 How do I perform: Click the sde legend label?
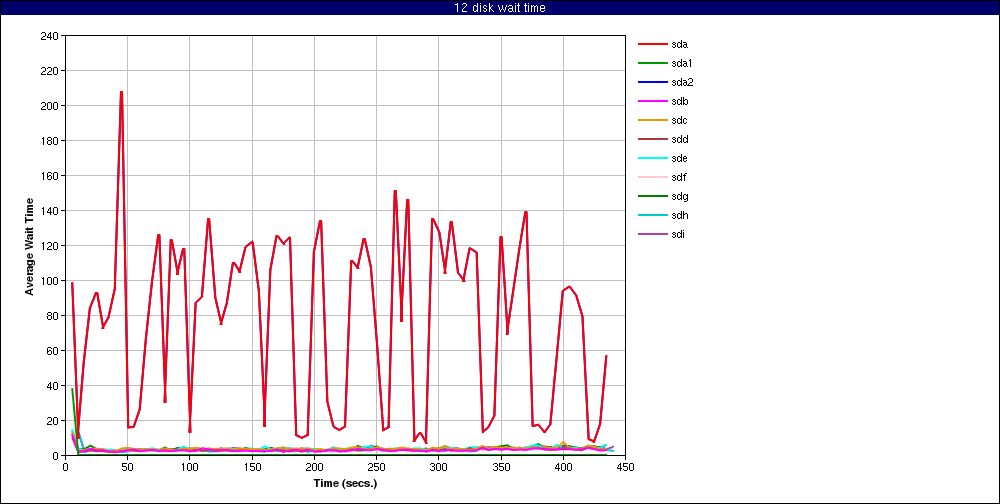679,158
